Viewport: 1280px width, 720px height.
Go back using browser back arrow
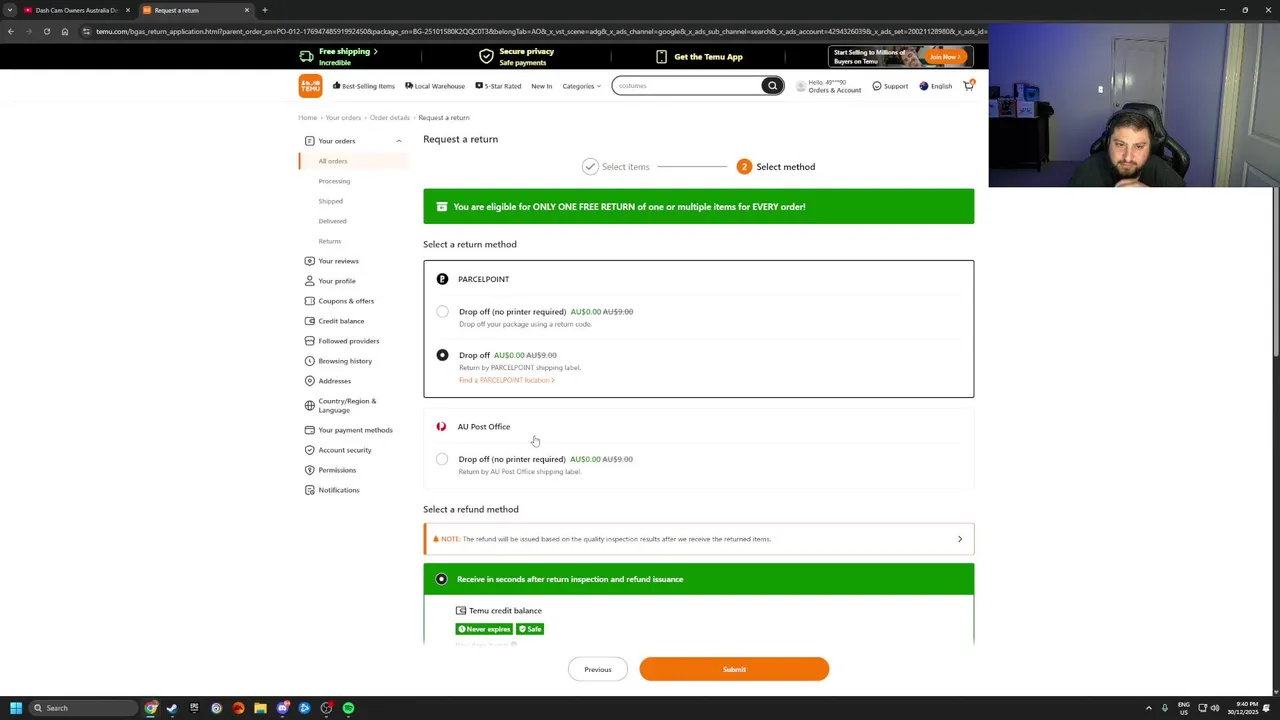(10, 31)
